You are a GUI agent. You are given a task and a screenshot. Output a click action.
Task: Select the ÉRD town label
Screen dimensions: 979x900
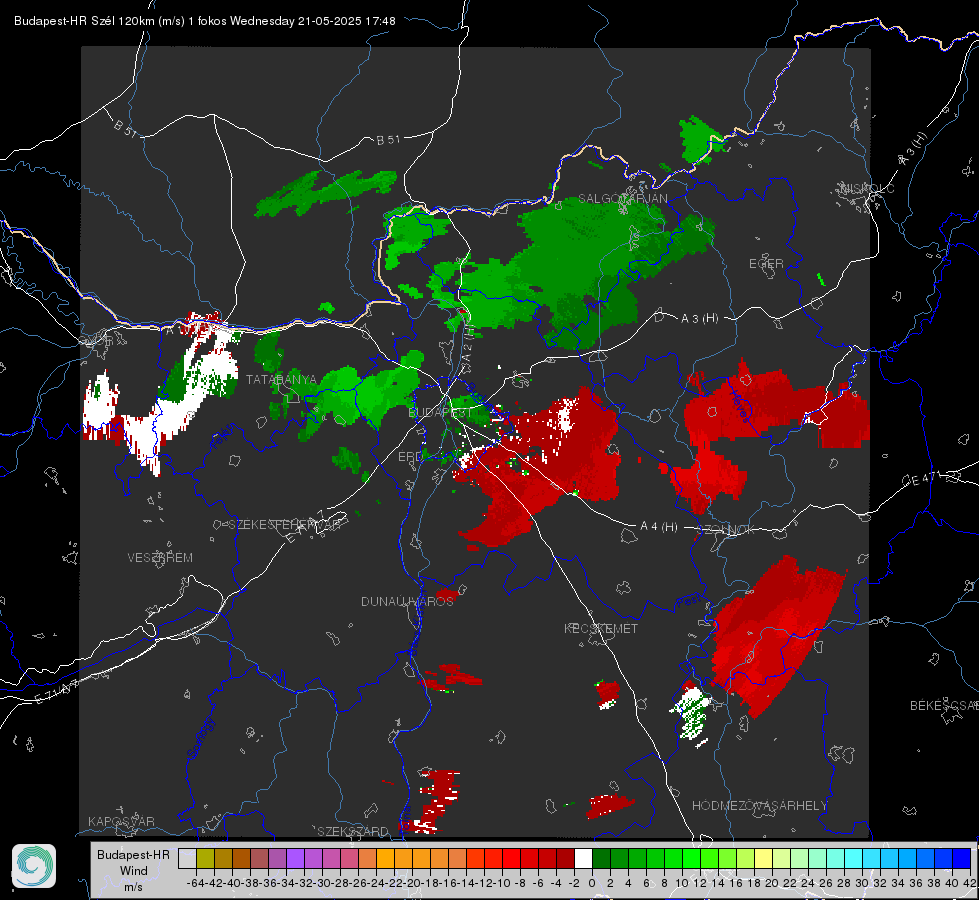pyautogui.click(x=410, y=457)
